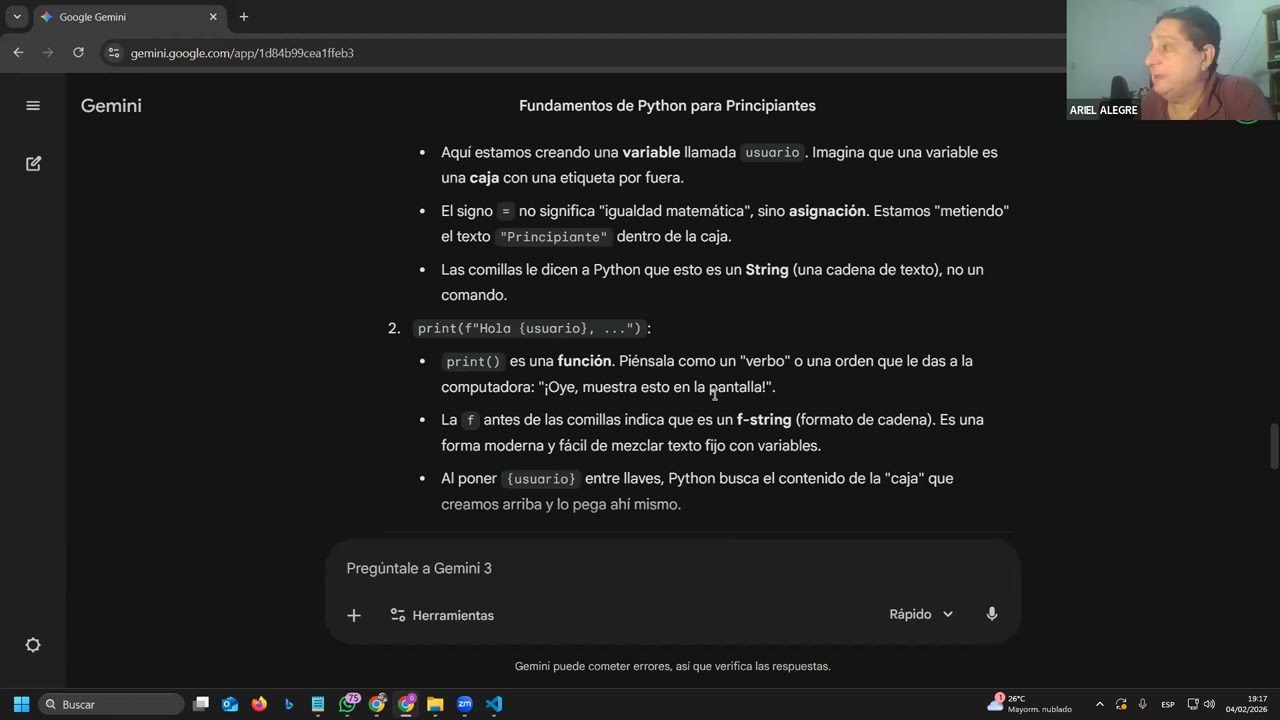Open WhatsApp with 75 notifications badge
Viewport: 1280px width, 720px height.
pyautogui.click(x=348, y=704)
